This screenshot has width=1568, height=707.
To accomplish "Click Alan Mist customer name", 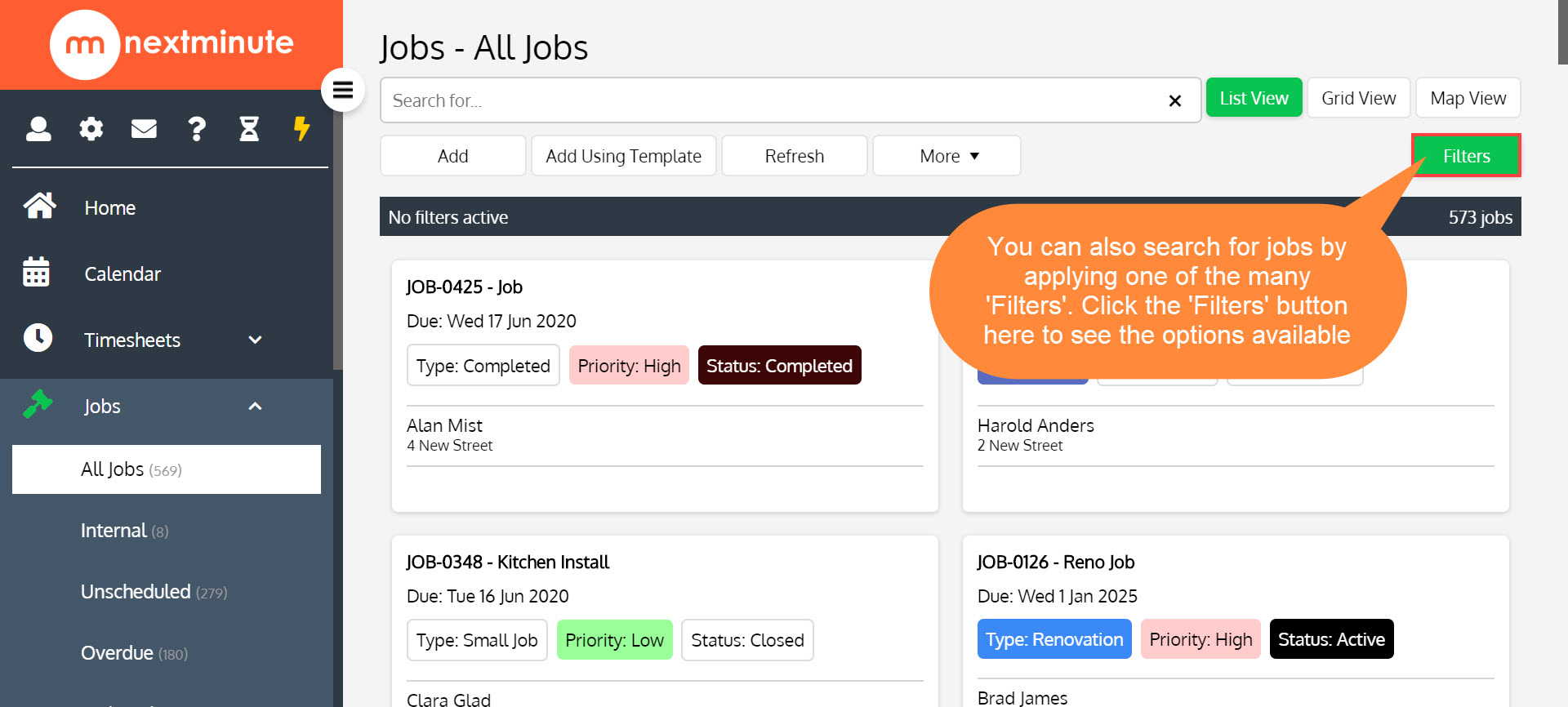I will (445, 425).
